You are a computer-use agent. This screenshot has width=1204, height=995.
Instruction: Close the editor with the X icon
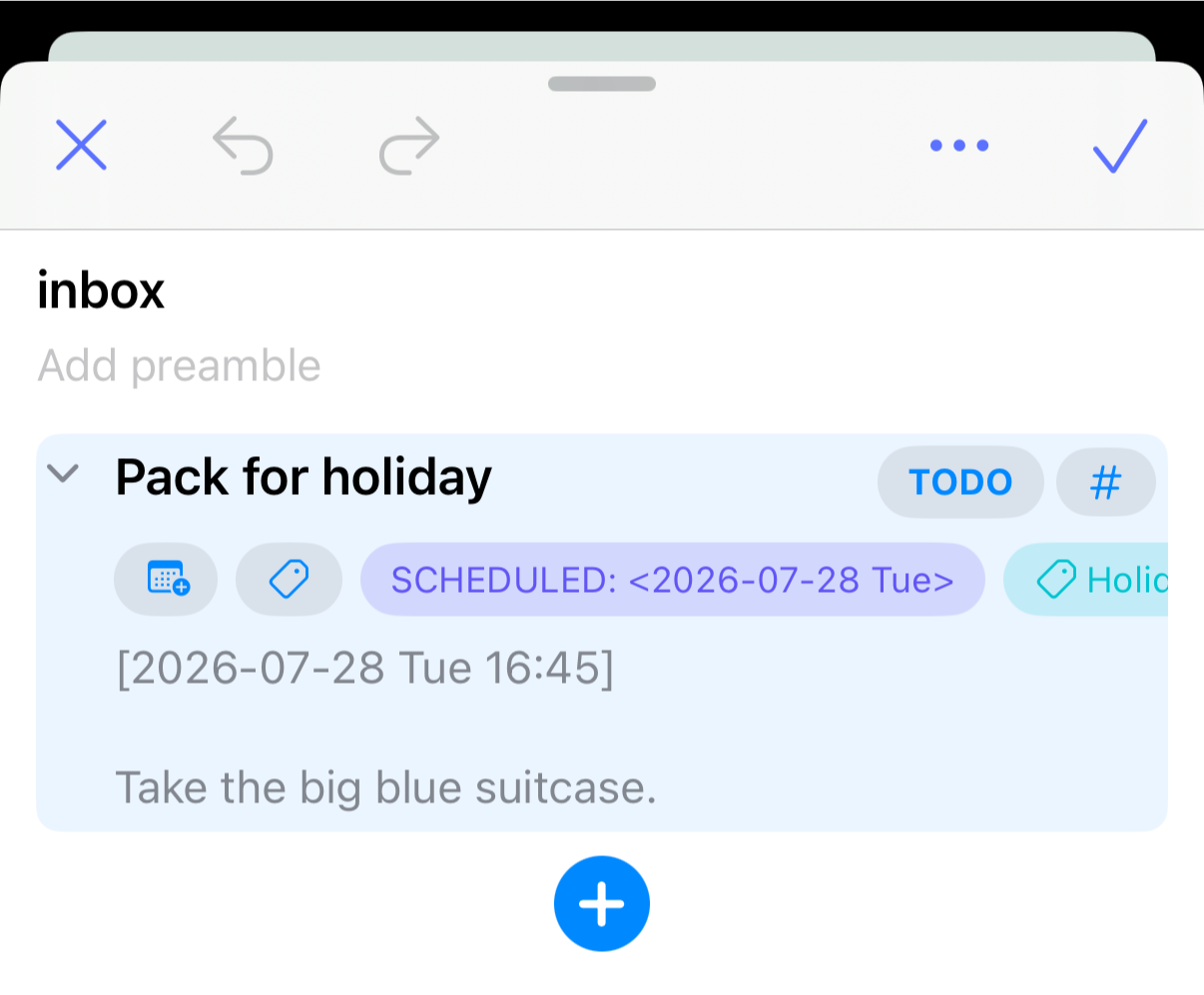(81, 146)
